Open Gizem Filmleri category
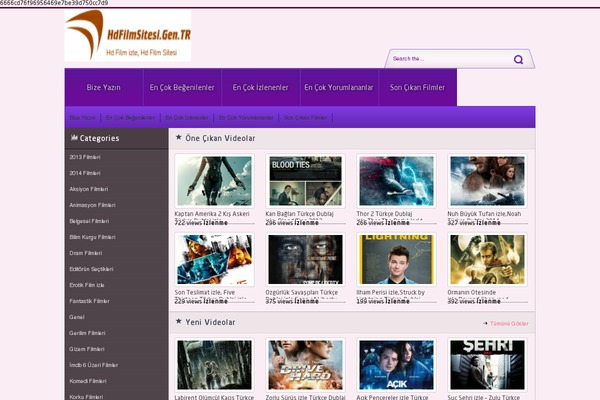Image resolution: width=600 pixels, height=400 pixels. point(87,349)
